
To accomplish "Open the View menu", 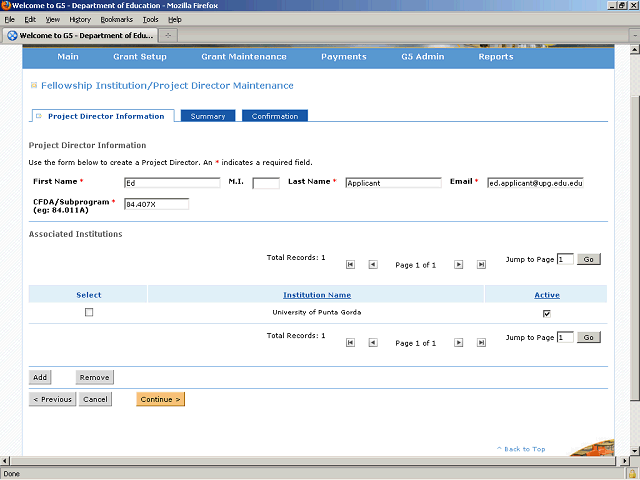I will (53, 20).
